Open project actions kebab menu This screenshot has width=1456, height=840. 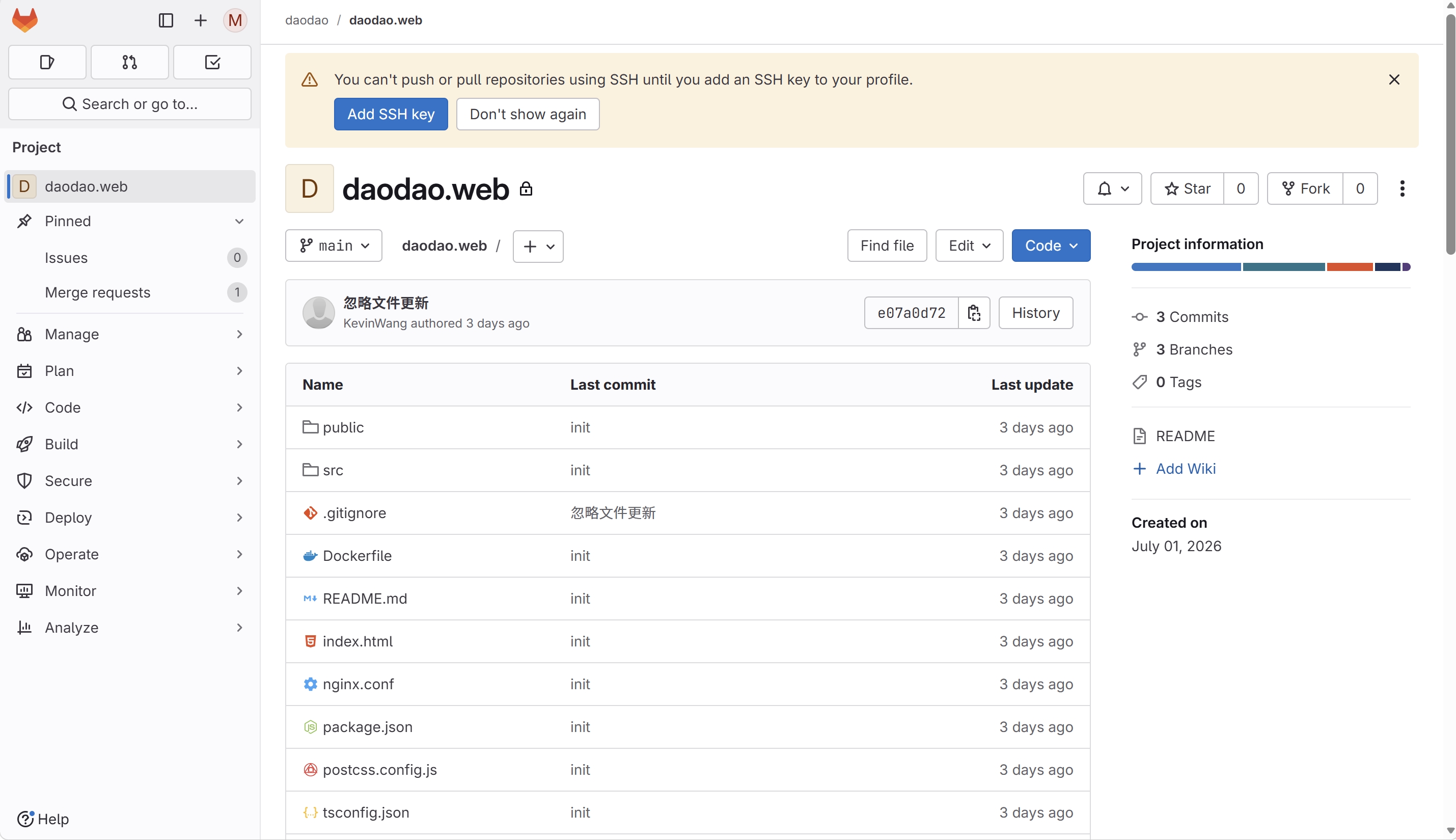pyautogui.click(x=1402, y=188)
